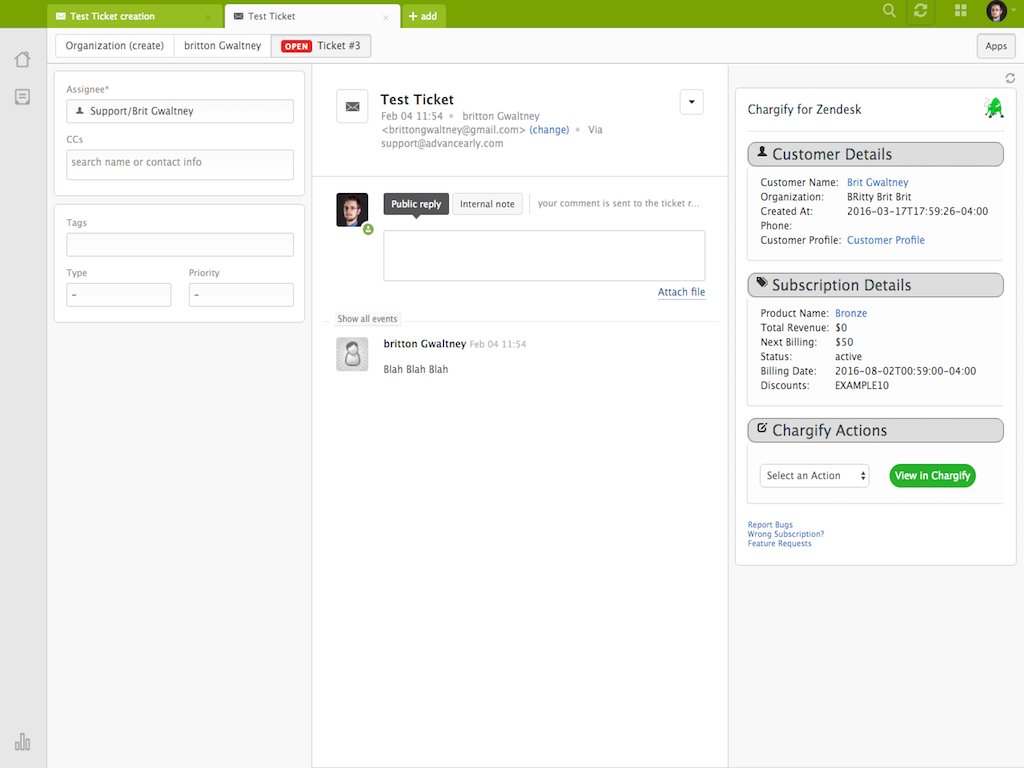Click the BRitty Brit Brit organization value
This screenshot has height=768, width=1024.
(878, 197)
